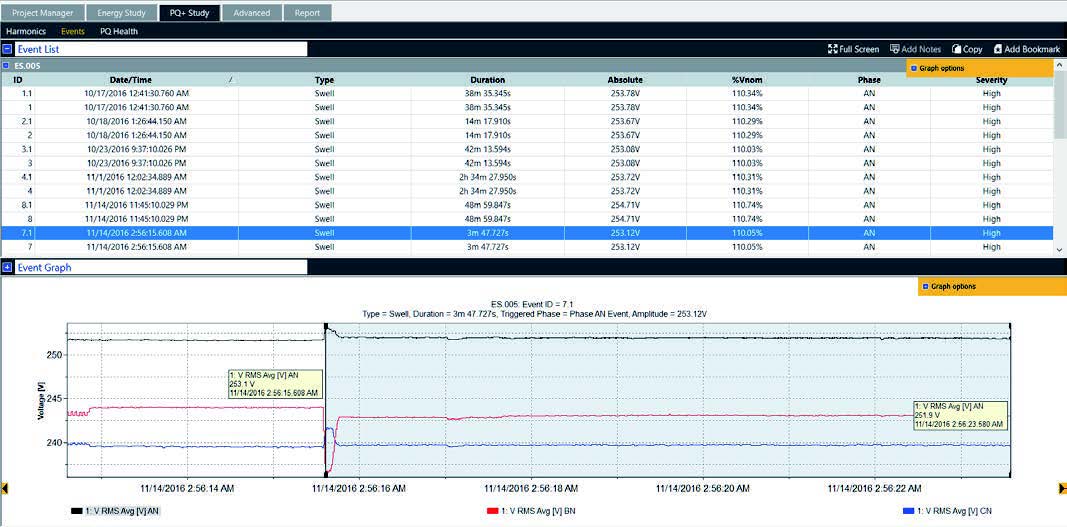
Task: Select event row with ID 3.1
Action: click(x=527, y=149)
